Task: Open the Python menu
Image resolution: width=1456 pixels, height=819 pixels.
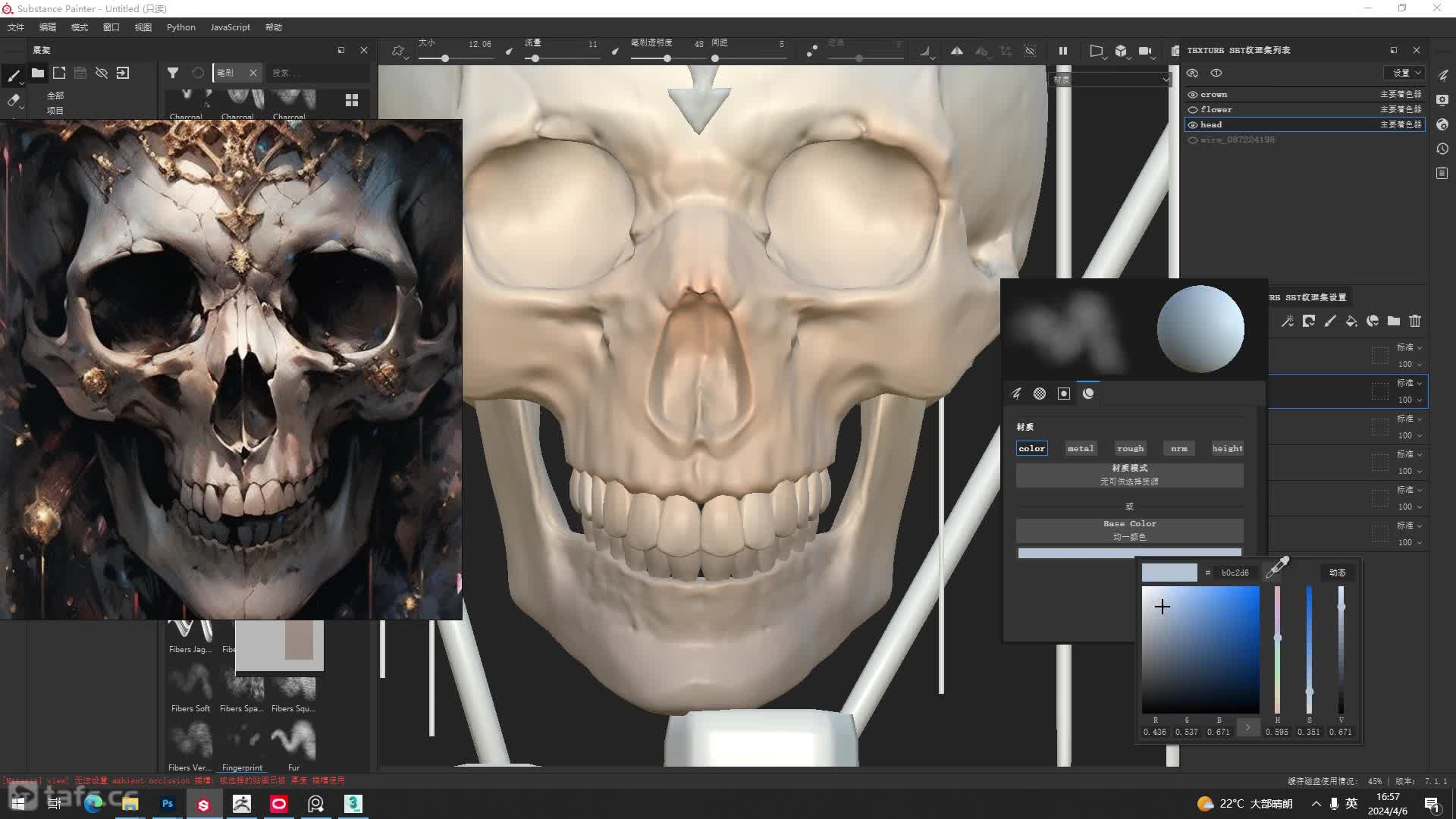Action: [x=181, y=27]
